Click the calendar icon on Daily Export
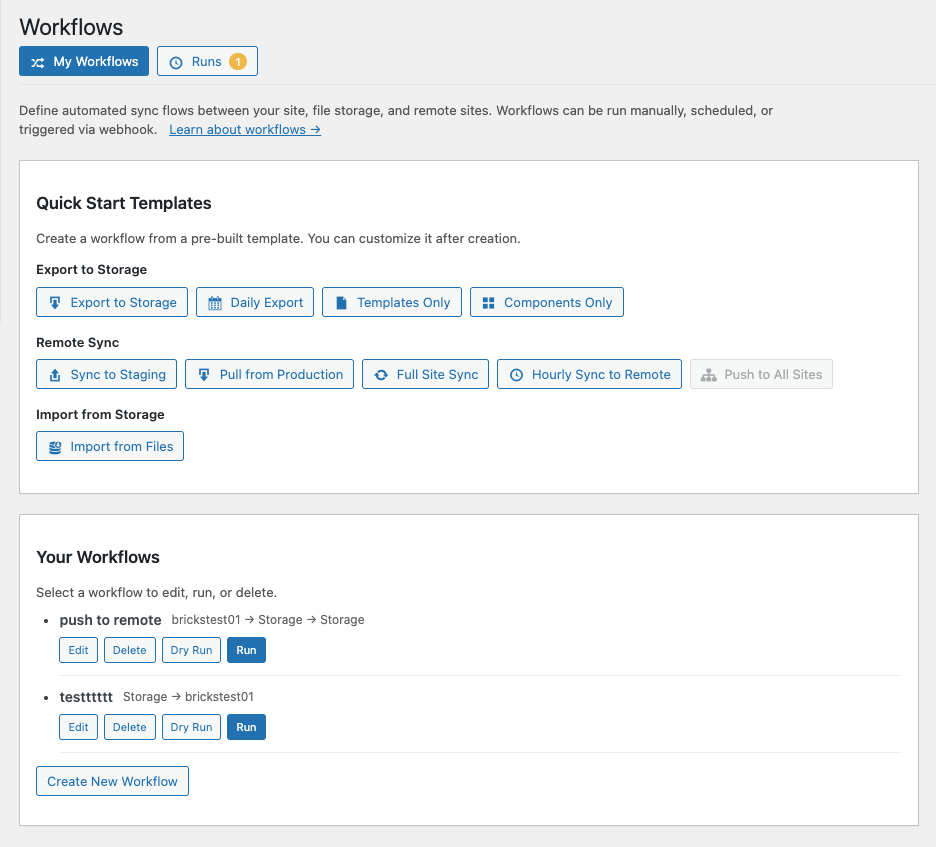Image resolution: width=936 pixels, height=847 pixels. 214,303
